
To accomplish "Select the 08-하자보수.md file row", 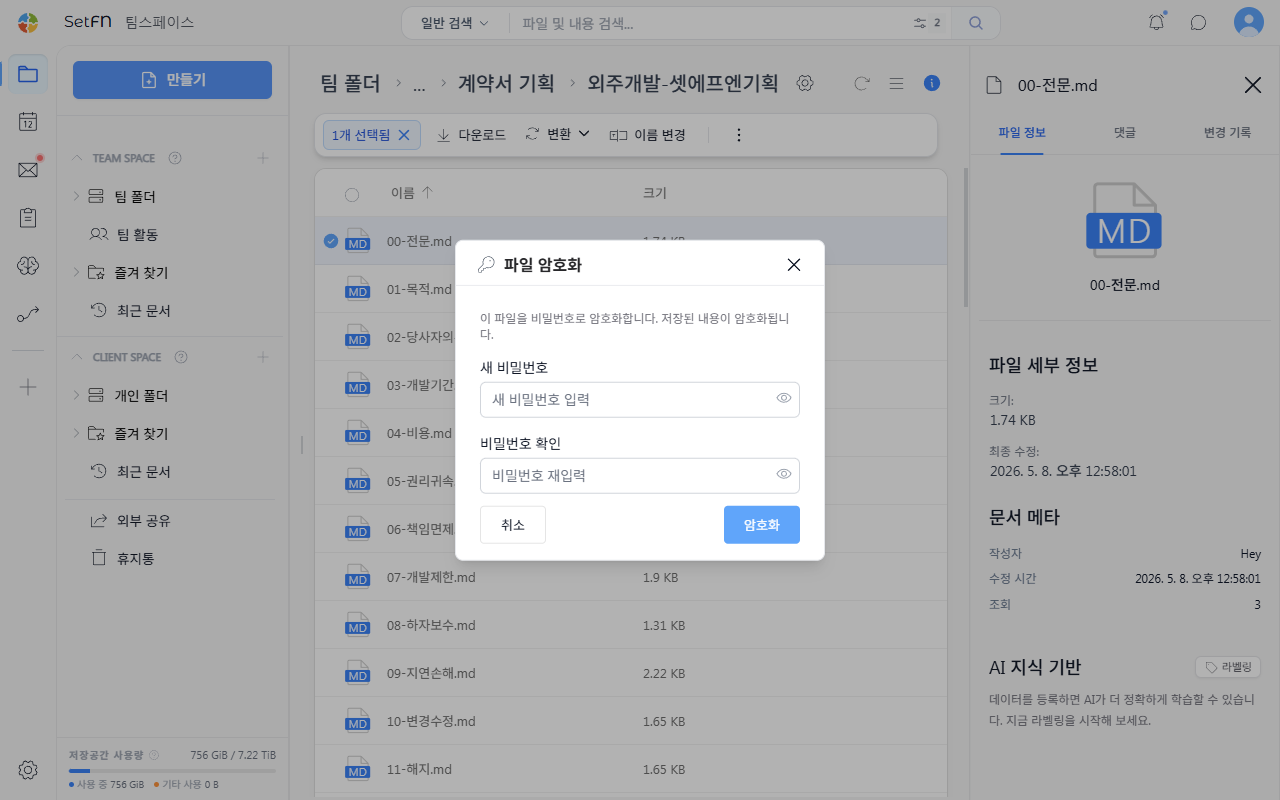I will (x=631, y=625).
